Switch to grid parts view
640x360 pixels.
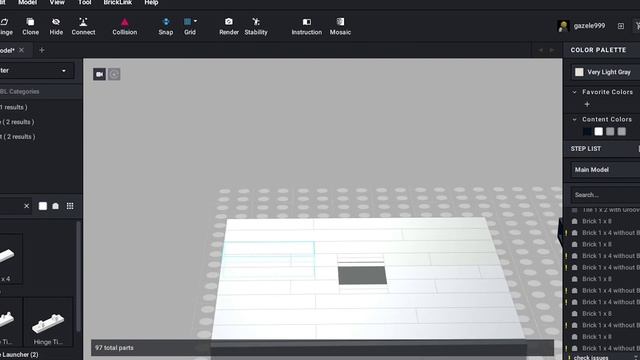click(70, 206)
